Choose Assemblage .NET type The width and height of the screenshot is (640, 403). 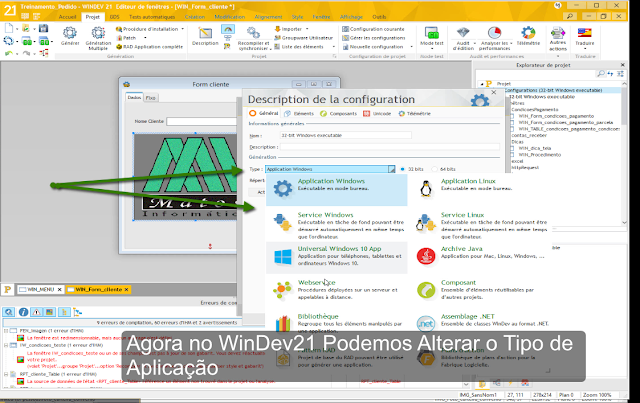[480, 321]
